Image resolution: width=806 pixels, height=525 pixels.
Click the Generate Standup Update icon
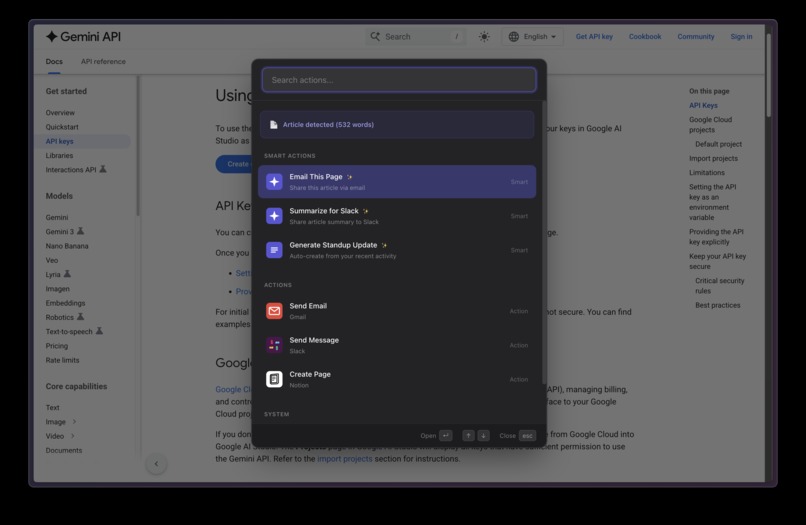(274, 250)
